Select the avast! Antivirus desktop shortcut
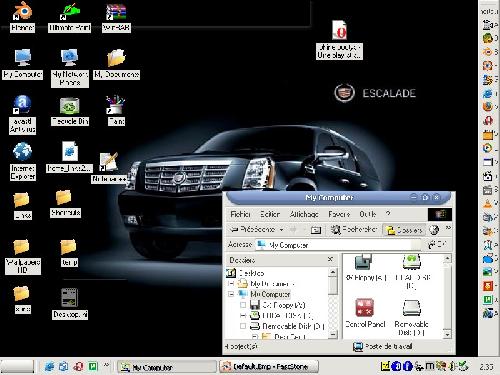Screen dimensions: 500x375 (x=22, y=114)
